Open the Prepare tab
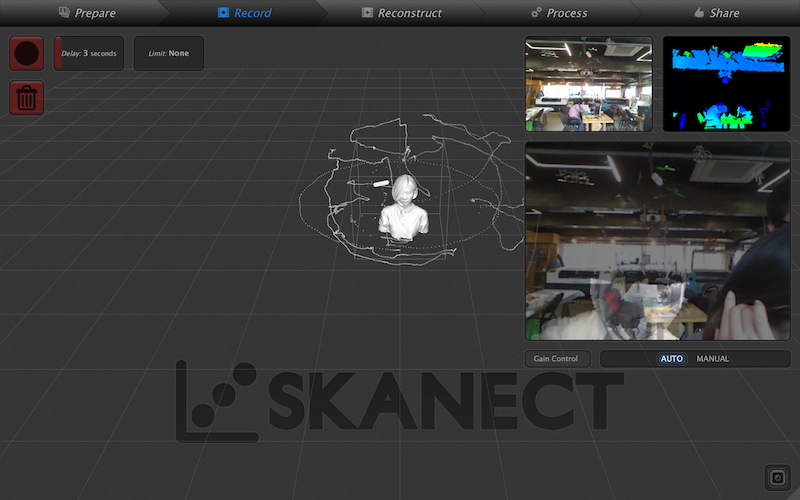This screenshot has width=800, height=500. [x=87, y=13]
